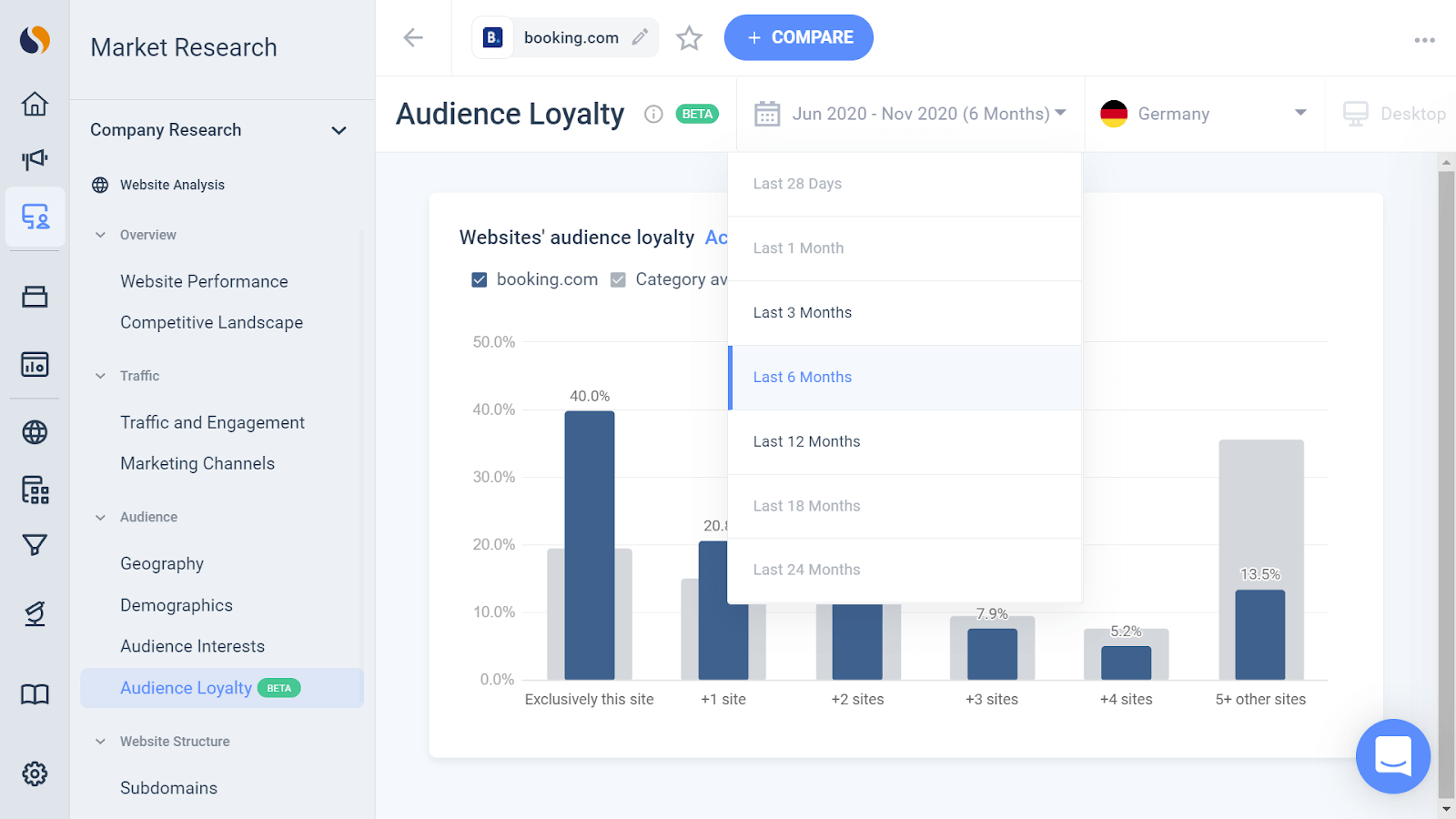Uncheck the booking.com checkbox on the chart

coord(480,279)
